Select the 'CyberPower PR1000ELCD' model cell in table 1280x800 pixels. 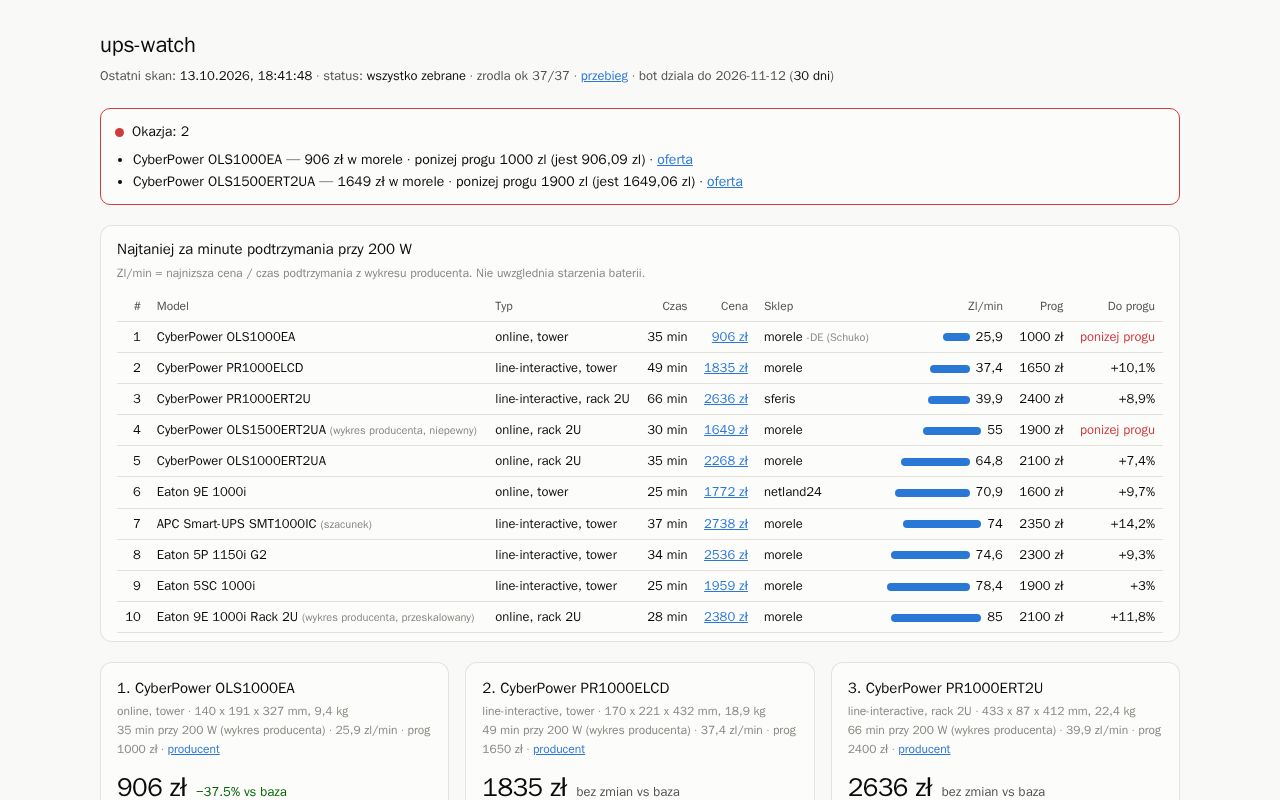[x=230, y=368]
